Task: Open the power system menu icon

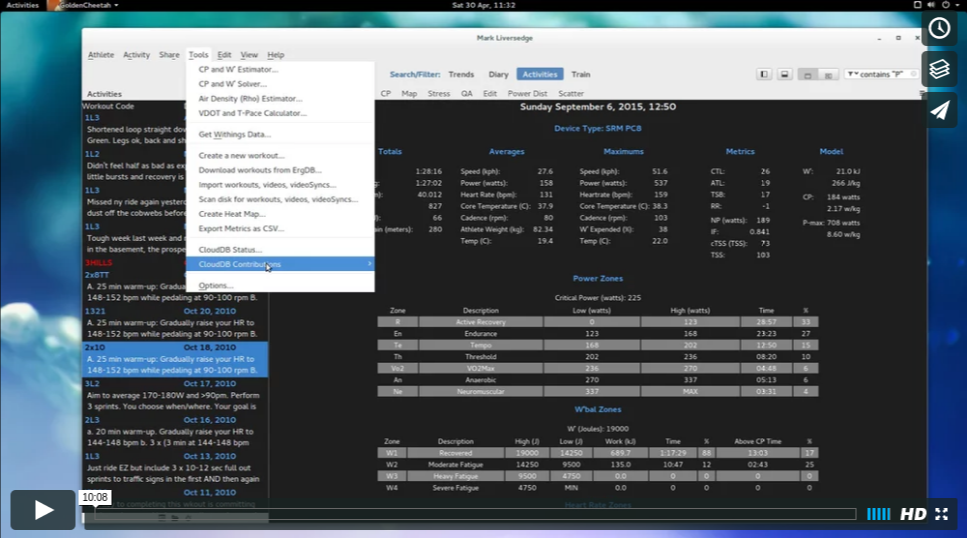Action: (945, 5)
